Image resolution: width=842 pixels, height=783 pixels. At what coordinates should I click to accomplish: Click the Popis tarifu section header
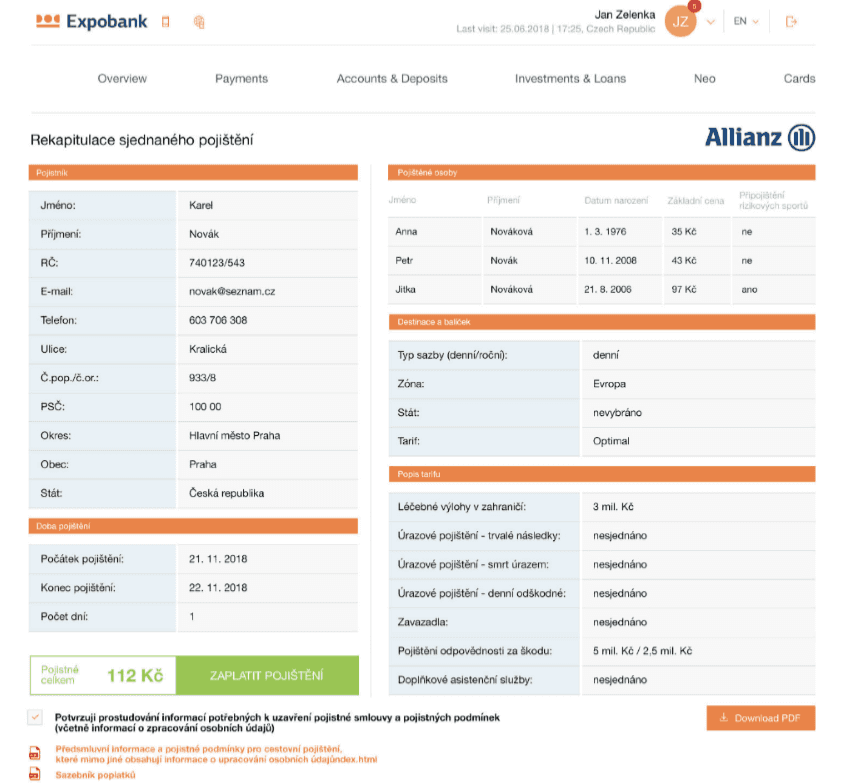point(602,474)
